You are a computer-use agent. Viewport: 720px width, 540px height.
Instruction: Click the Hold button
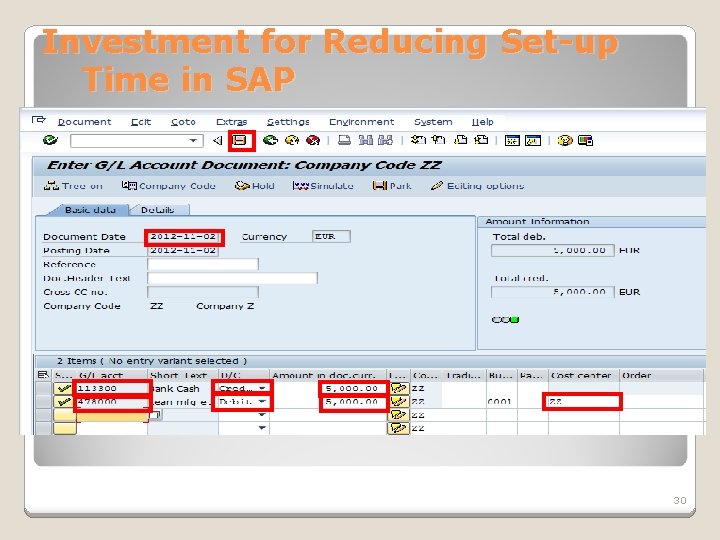tap(254, 186)
